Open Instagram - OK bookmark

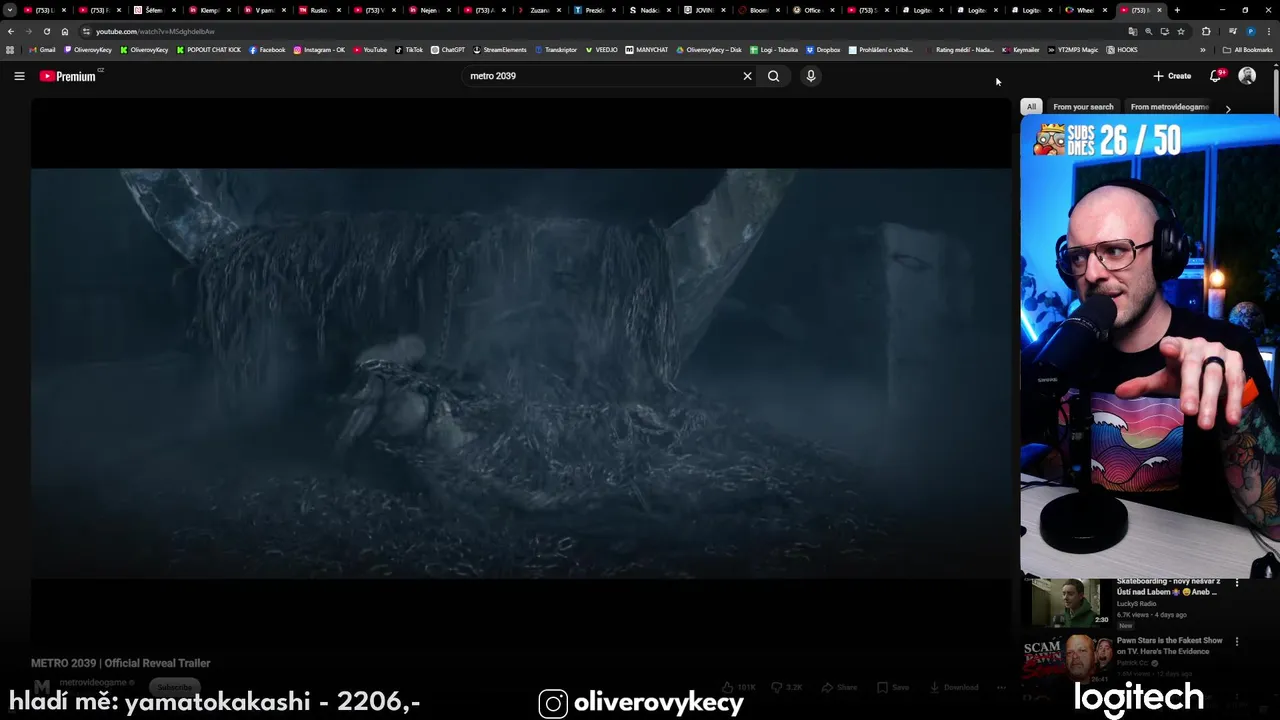pyautogui.click(x=319, y=49)
